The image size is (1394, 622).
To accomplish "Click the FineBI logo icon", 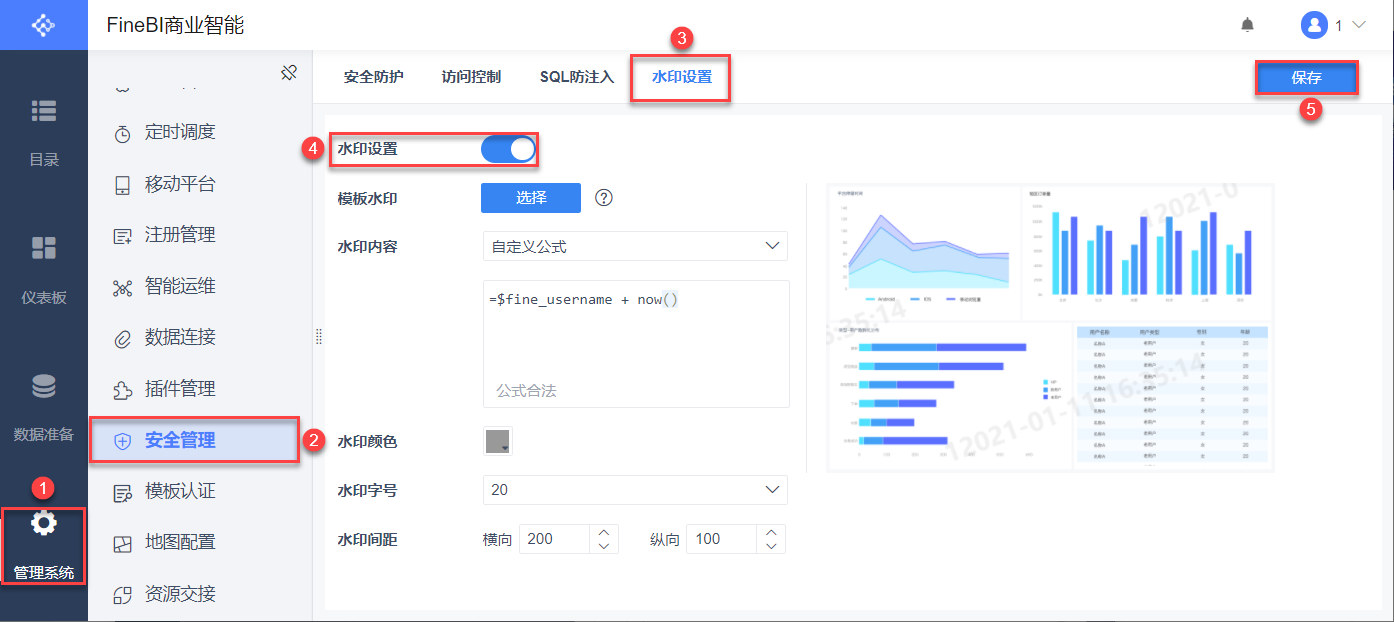I will pos(44,24).
